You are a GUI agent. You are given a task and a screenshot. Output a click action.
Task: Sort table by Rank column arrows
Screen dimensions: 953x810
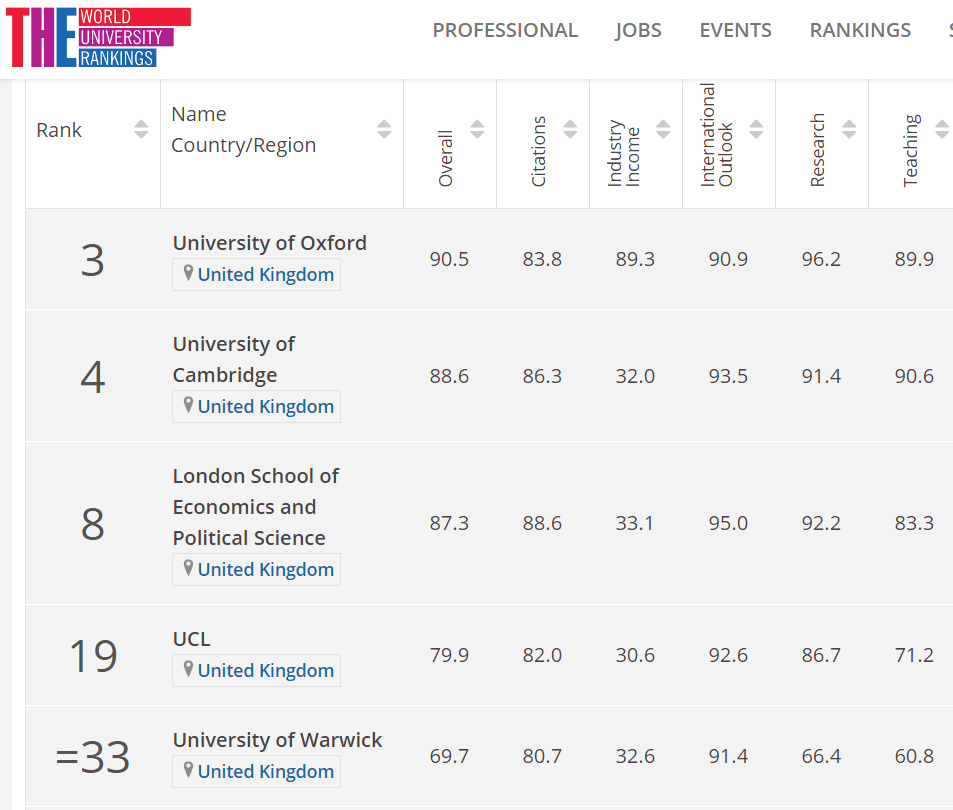coord(141,129)
